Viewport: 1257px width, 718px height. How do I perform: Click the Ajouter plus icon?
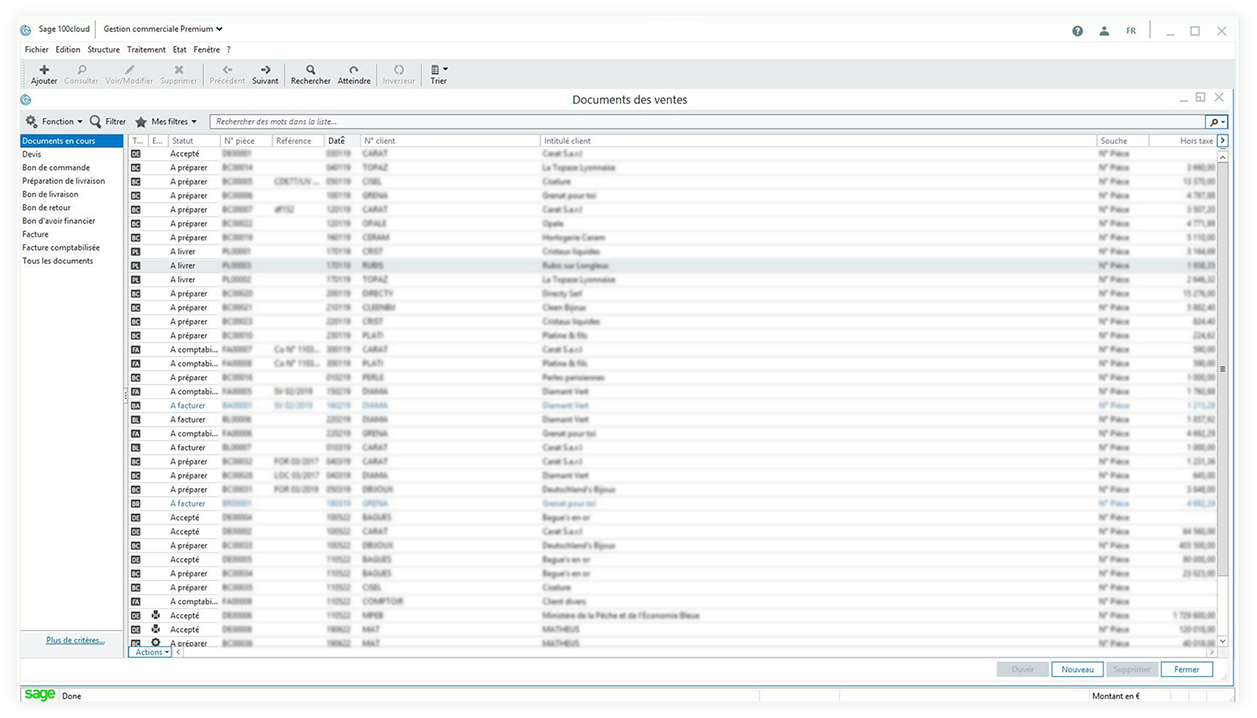[44, 70]
